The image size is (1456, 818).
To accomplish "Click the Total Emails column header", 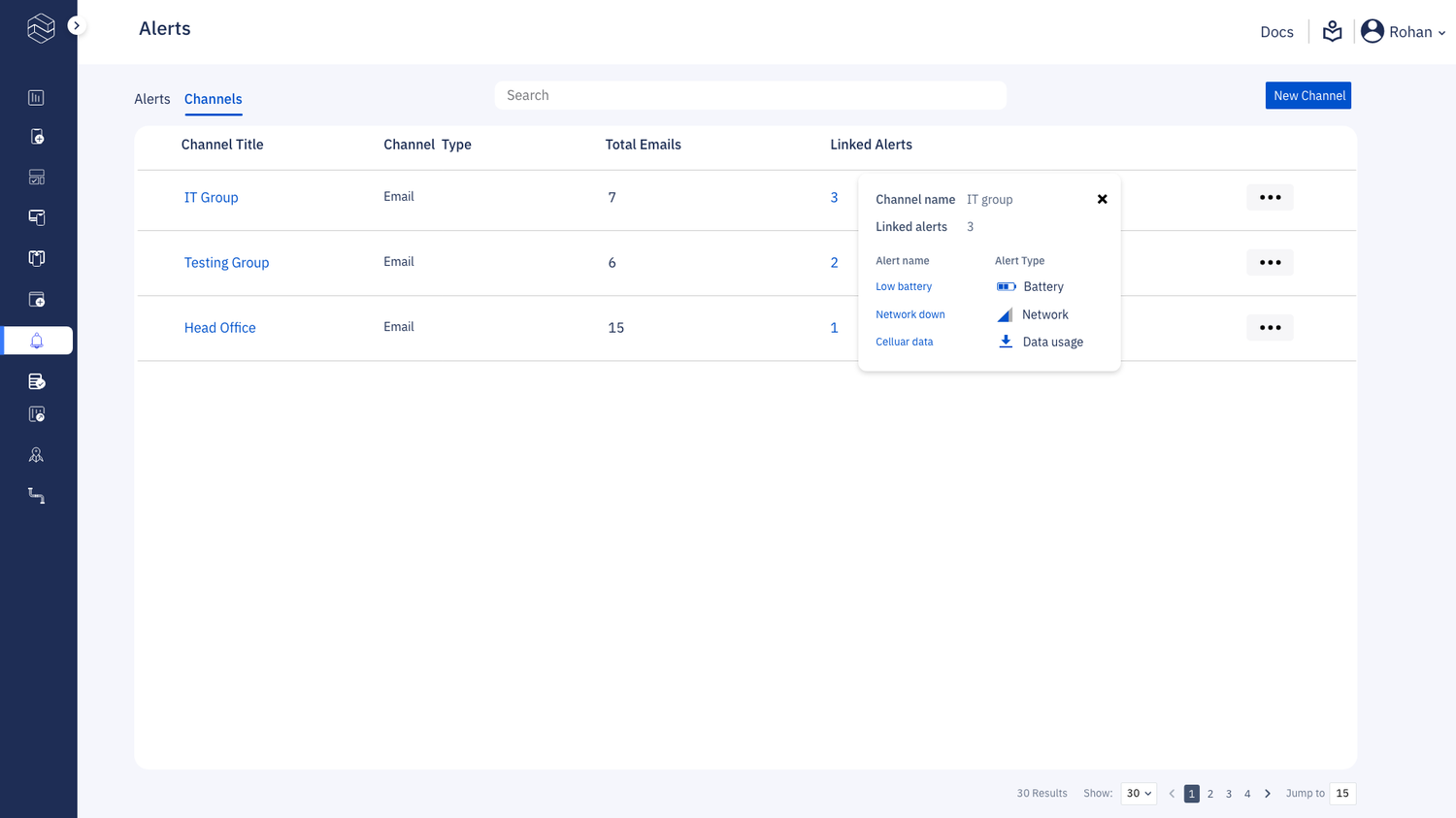I will [x=644, y=145].
